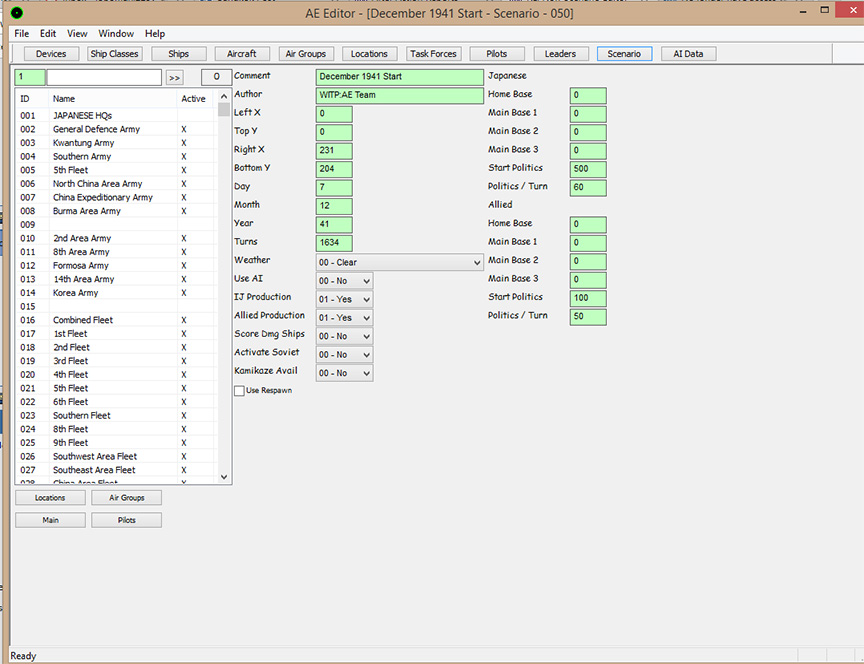Click the Bottom Y field
The height and width of the screenshot is (664, 864).
[334, 169]
